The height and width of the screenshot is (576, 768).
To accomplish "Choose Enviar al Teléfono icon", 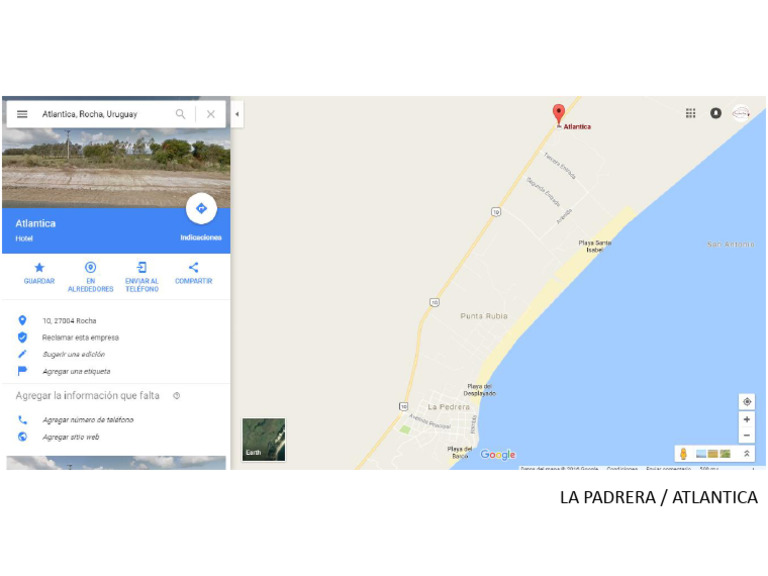I will click(x=142, y=267).
